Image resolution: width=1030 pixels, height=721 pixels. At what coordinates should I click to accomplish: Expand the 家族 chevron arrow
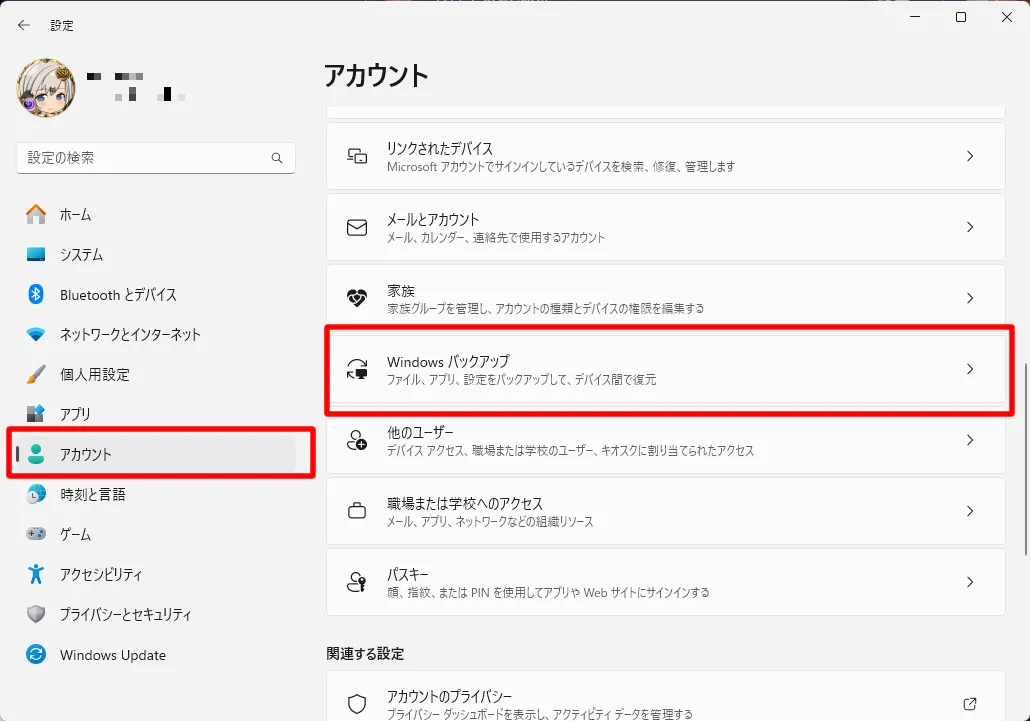point(970,298)
